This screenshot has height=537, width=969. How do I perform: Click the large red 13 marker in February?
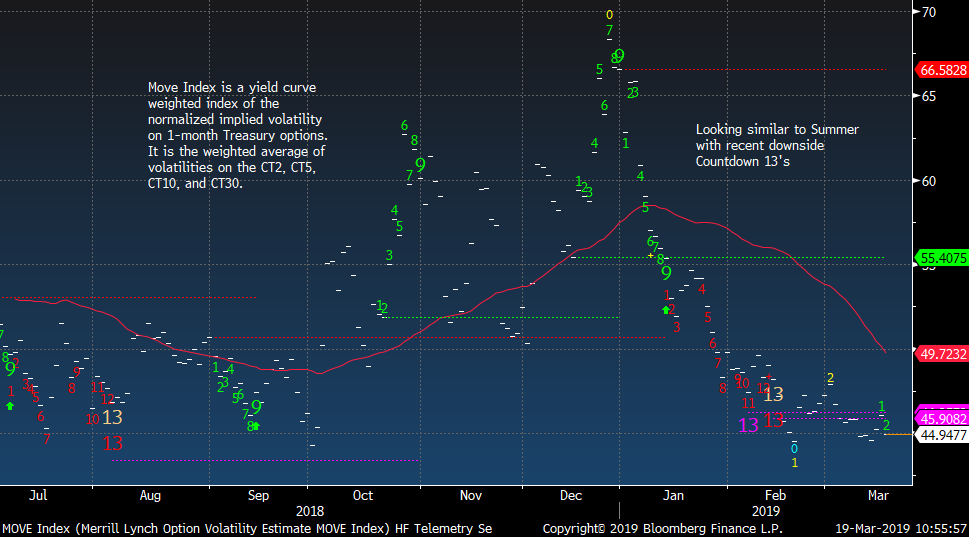point(774,420)
